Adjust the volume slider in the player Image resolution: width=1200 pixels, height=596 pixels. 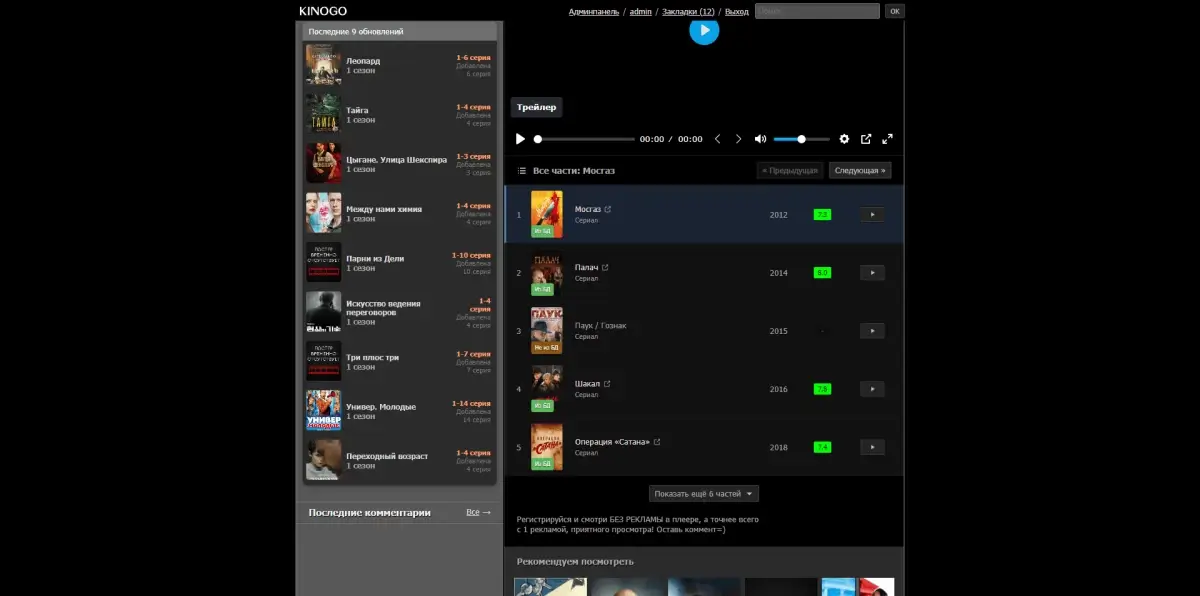click(801, 139)
